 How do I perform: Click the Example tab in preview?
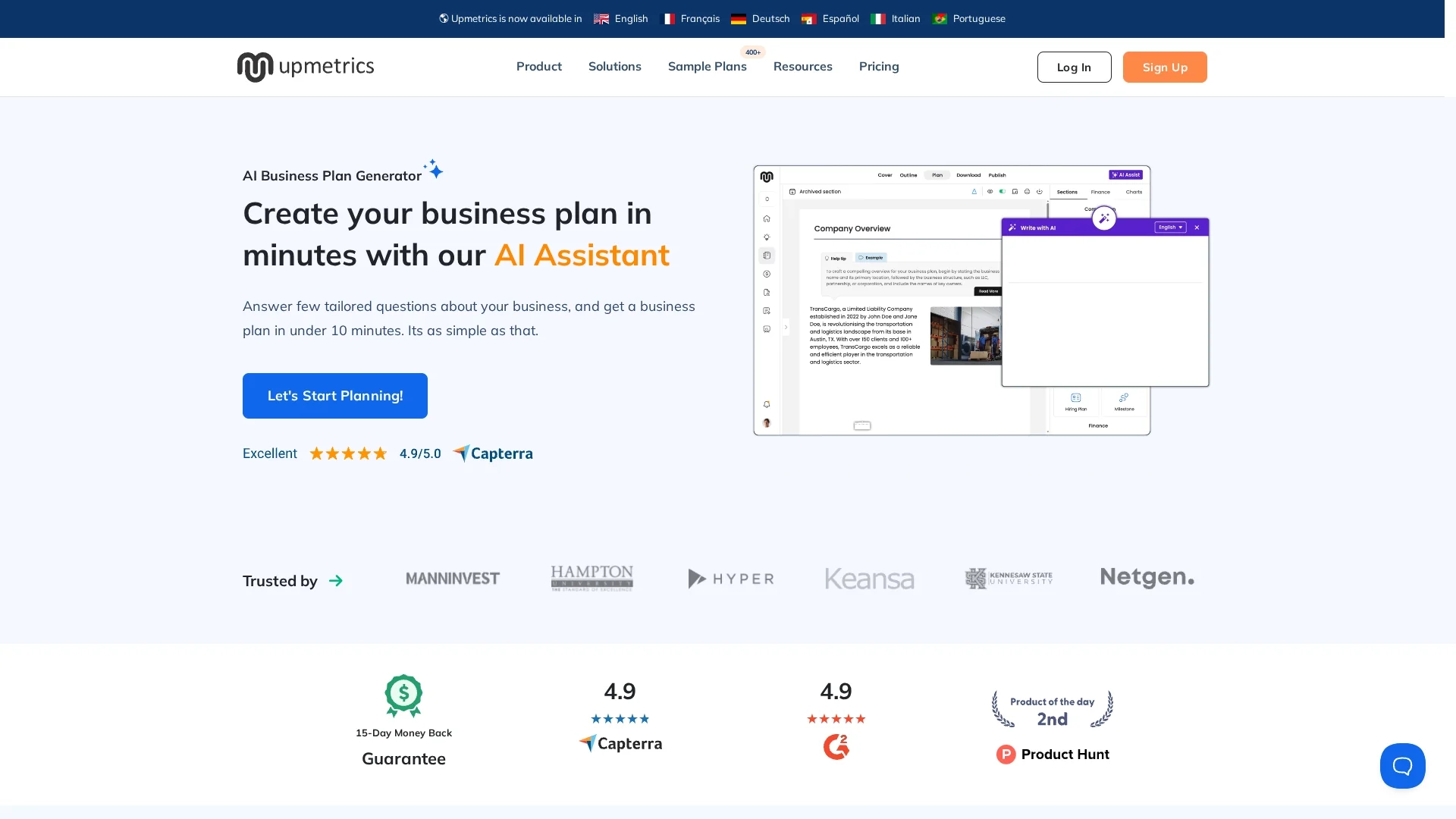871,258
